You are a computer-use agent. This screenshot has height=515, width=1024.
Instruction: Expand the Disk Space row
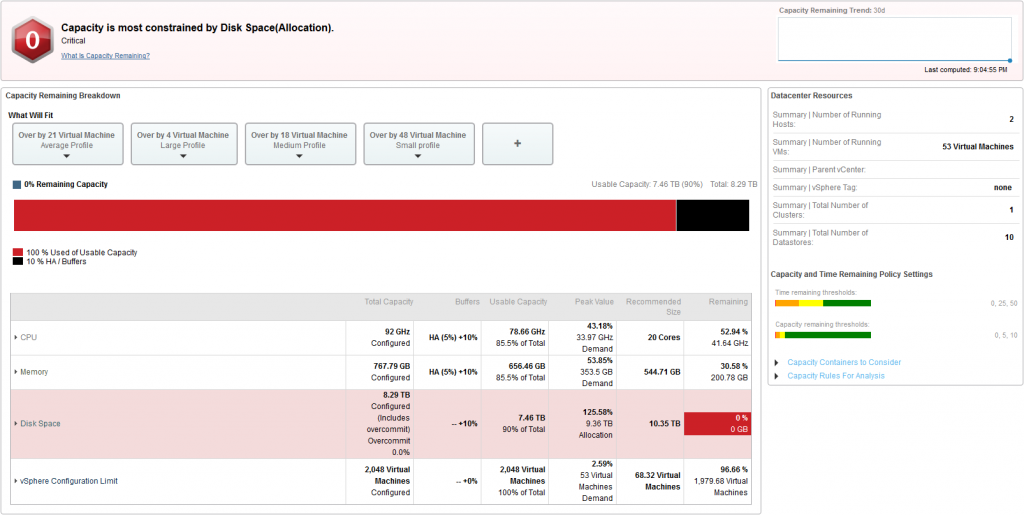(x=16, y=424)
